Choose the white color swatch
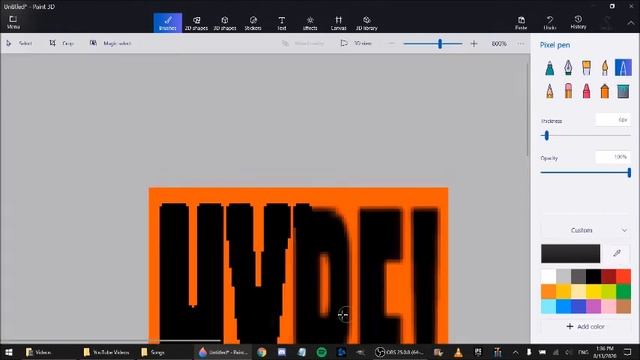This screenshot has height=360, width=640. pyautogui.click(x=549, y=277)
